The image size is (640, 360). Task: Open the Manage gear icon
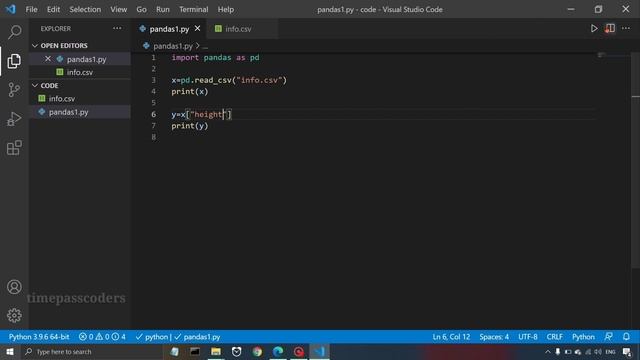coord(14,316)
